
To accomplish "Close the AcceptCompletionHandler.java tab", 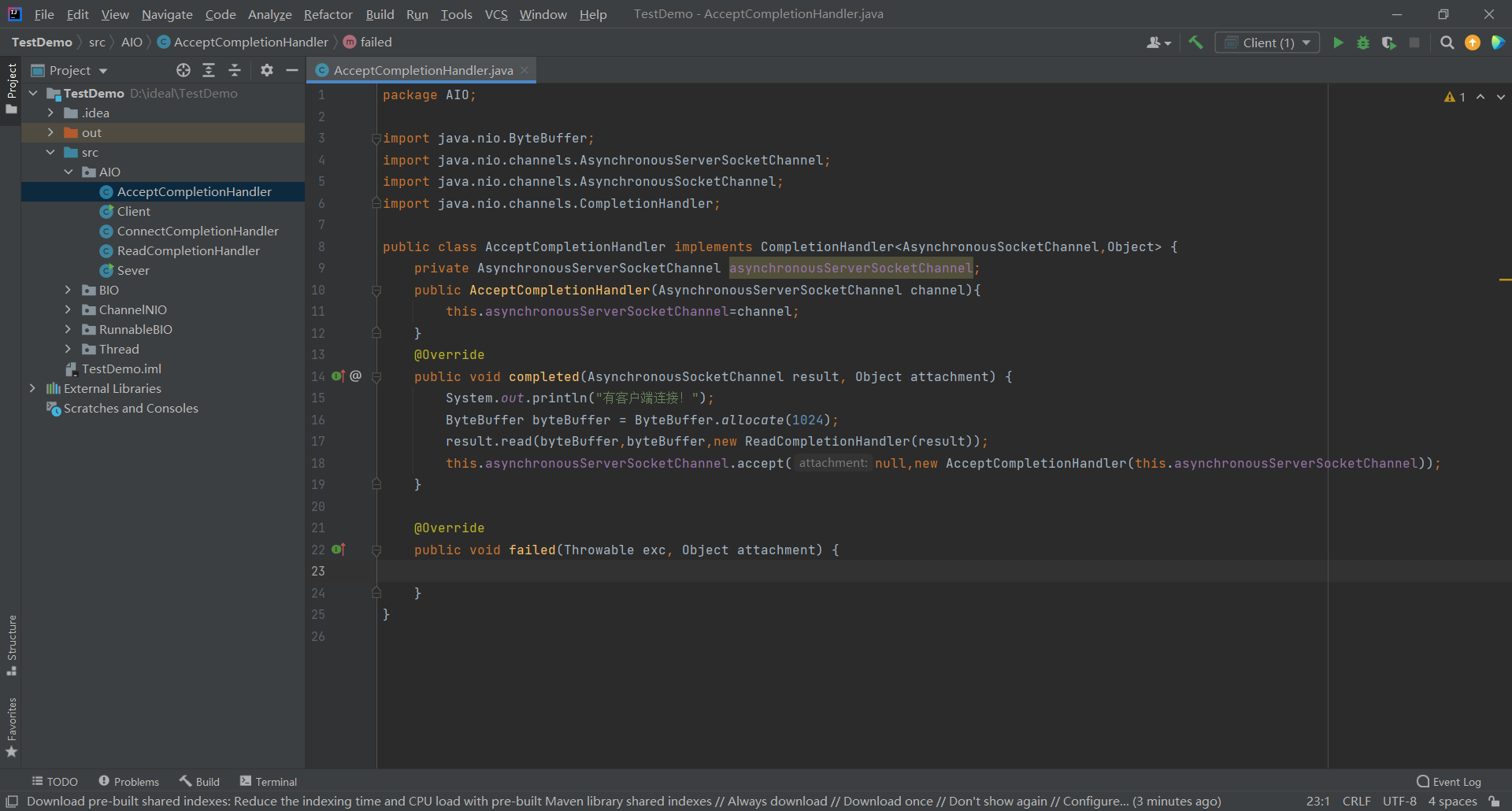I will pyautogui.click(x=524, y=70).
